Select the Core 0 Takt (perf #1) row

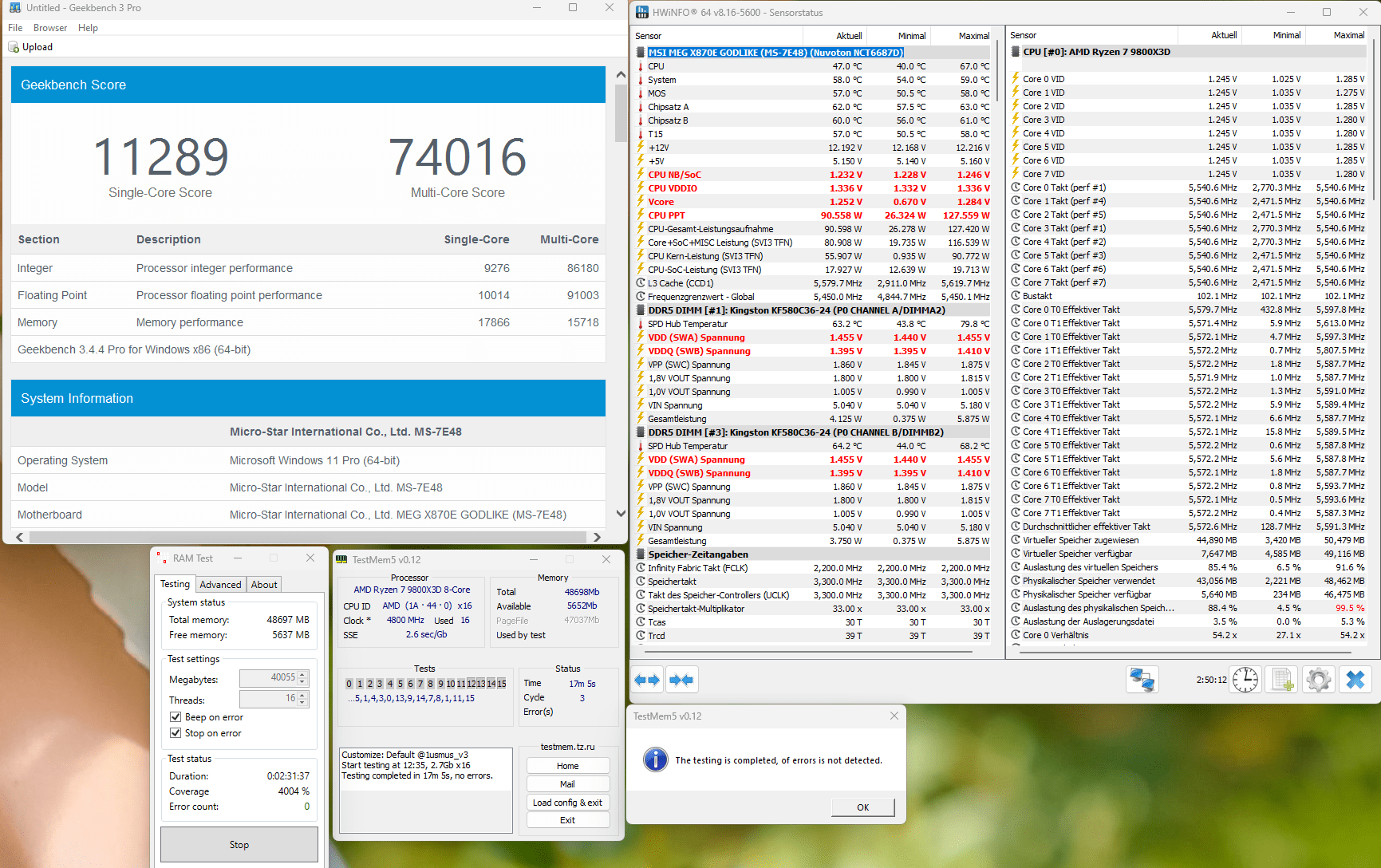1188,187
